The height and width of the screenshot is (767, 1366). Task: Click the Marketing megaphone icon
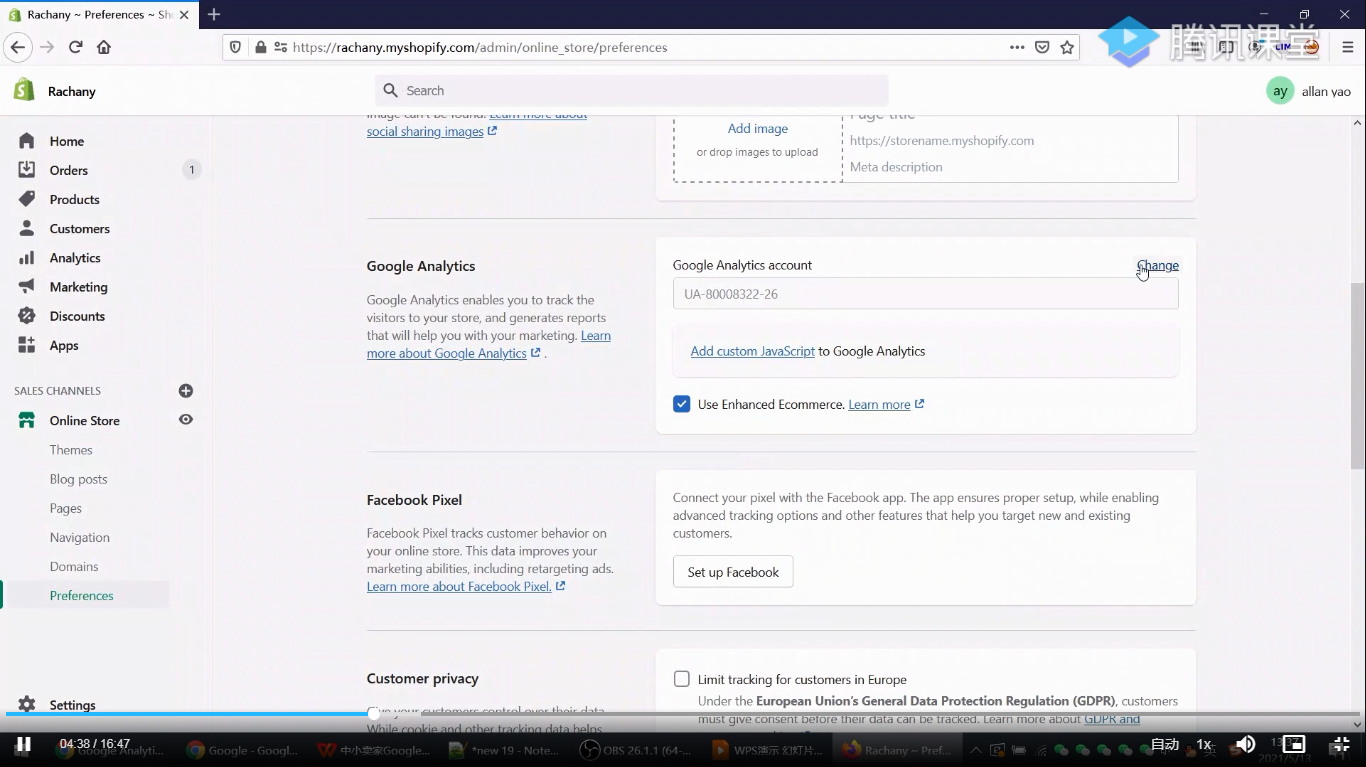tap(27, 287)
